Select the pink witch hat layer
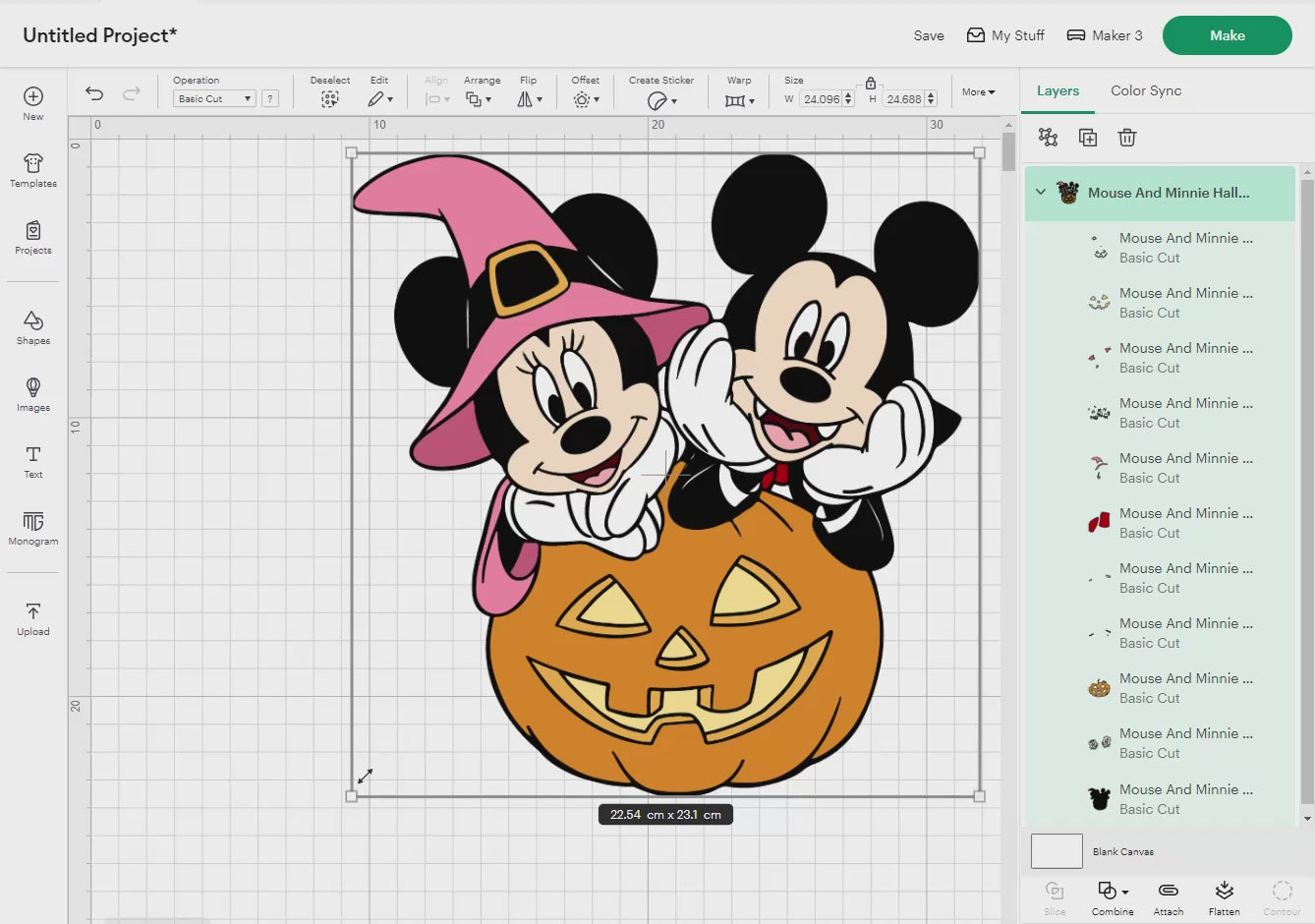Viewport: 1315px width, 924px height. [x=1160, y=468]
